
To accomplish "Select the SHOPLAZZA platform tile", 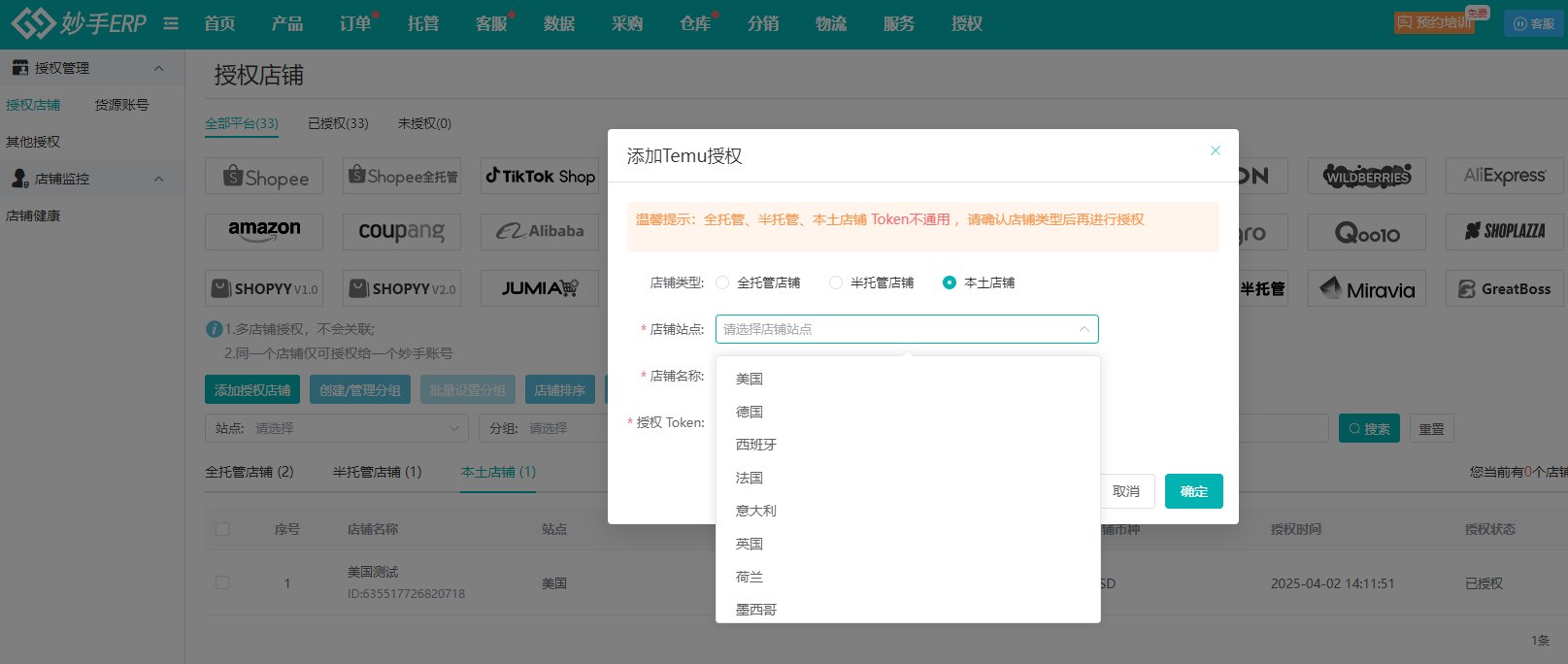I will (x=1505, y=232).
